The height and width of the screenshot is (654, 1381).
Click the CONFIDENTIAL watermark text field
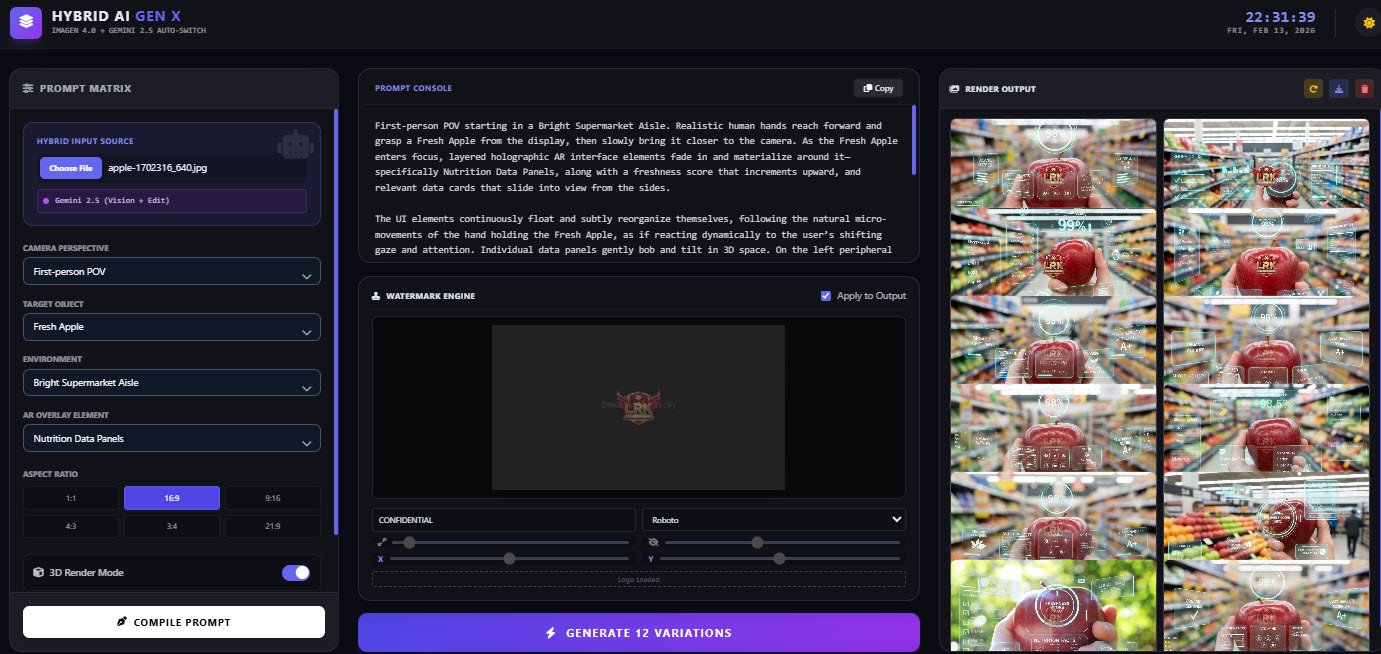(504, 520)
